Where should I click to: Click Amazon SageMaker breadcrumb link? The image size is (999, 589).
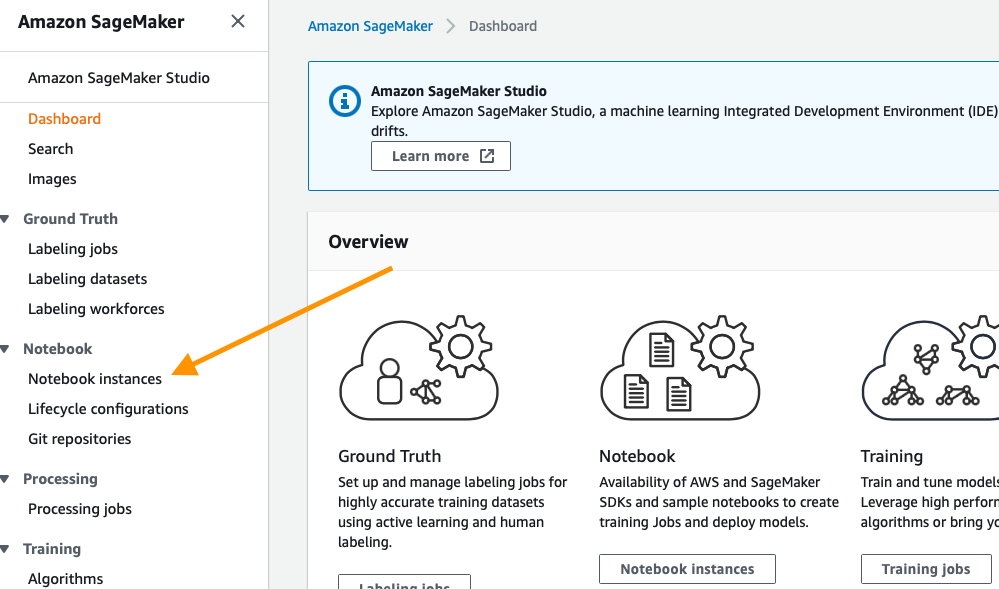[370, 26]
